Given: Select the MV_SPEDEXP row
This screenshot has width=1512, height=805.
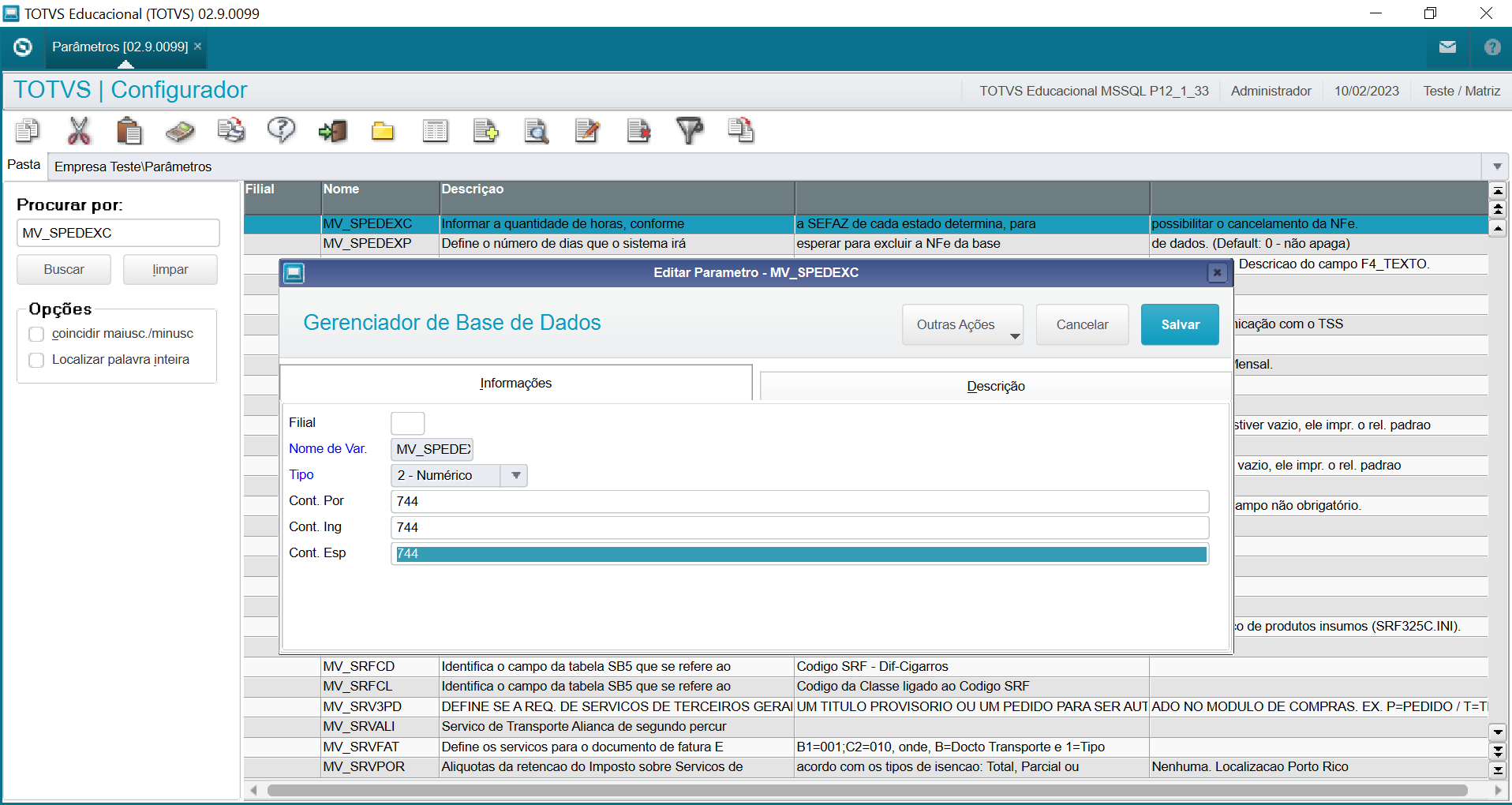Looking at the screenshot, I should tap(866, 244).
